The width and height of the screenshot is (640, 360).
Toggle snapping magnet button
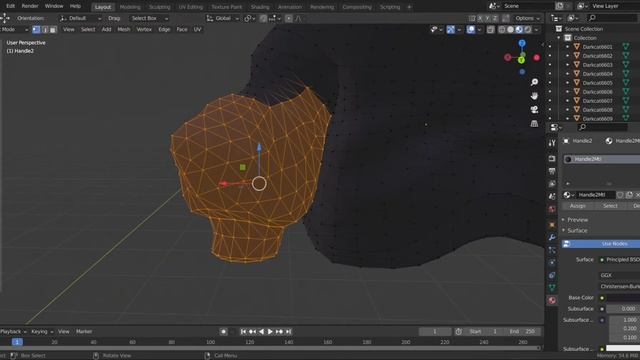[x=263, y=18]
